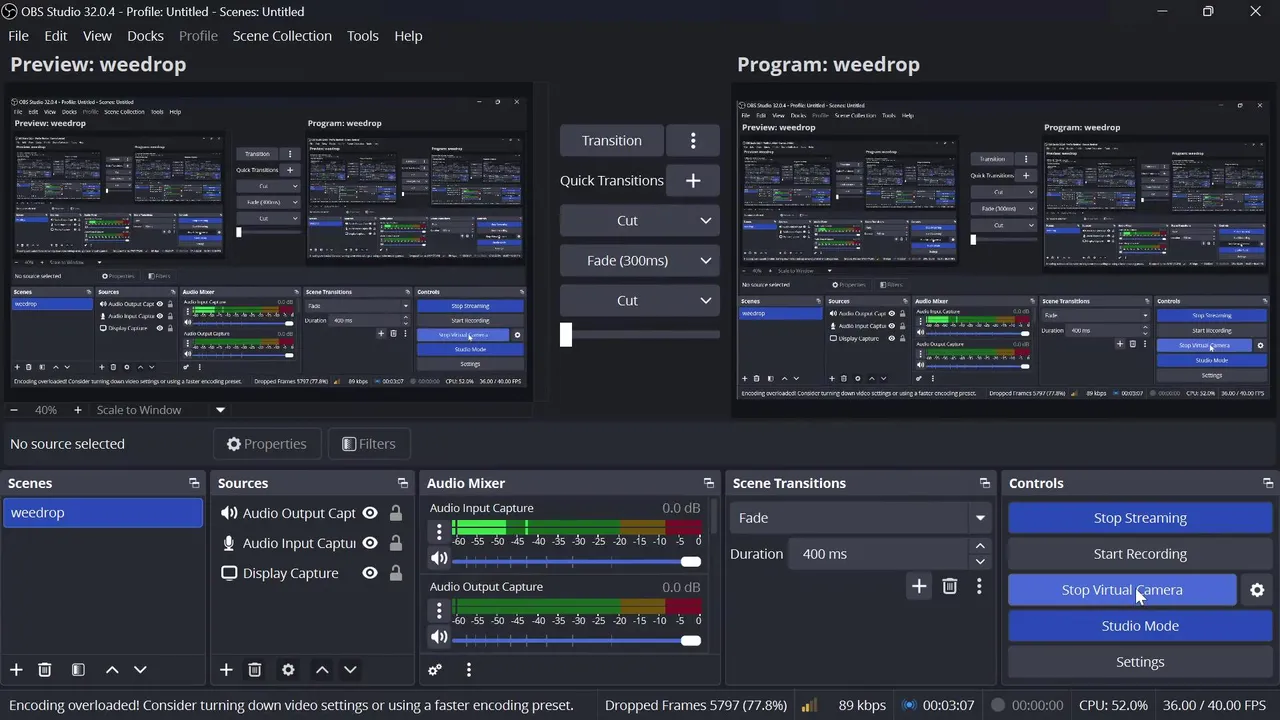Open Scale to Window dropdown

point(160,410)
